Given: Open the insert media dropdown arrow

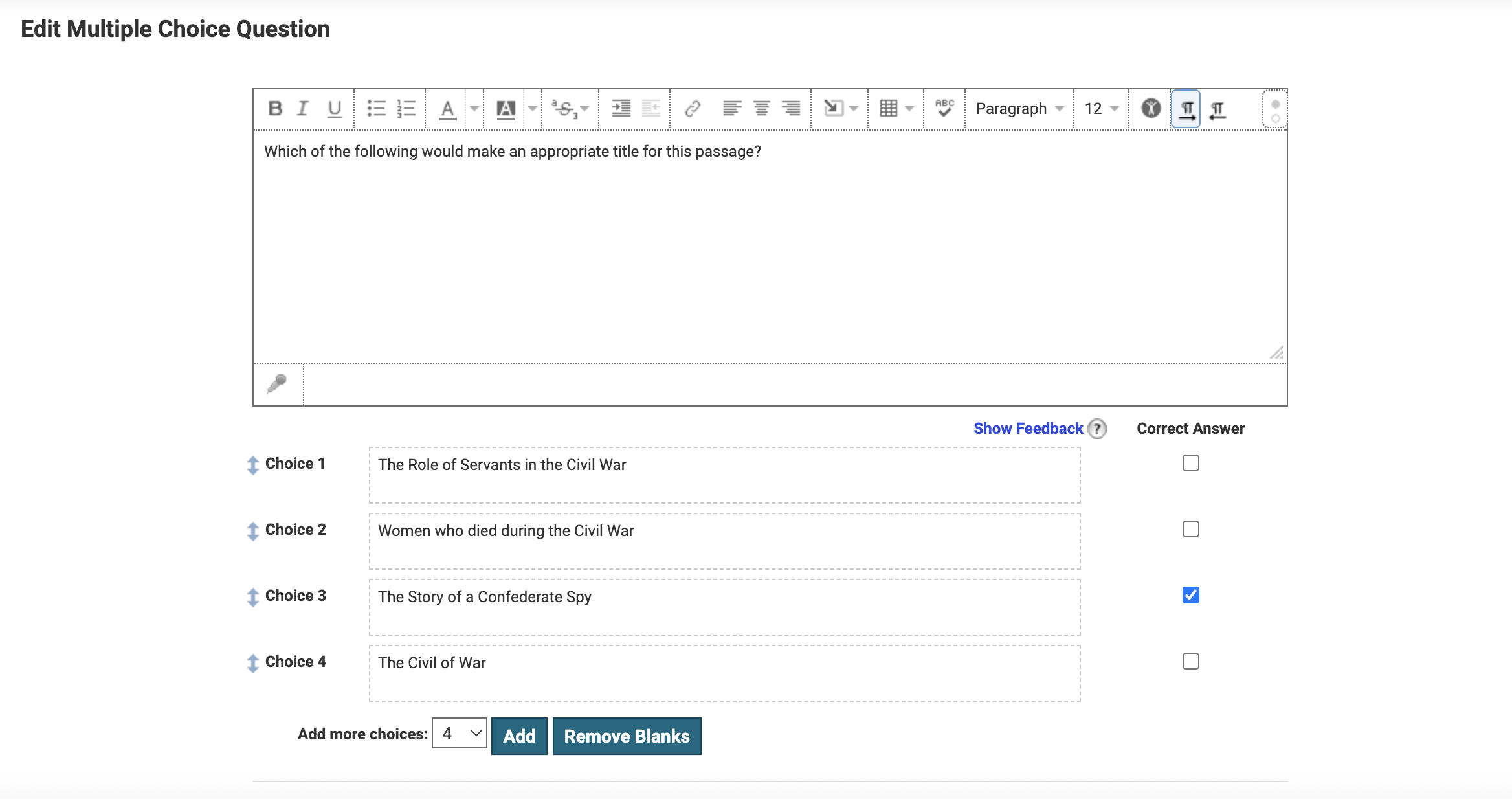Looking at the screenshot, I should 854,109.
